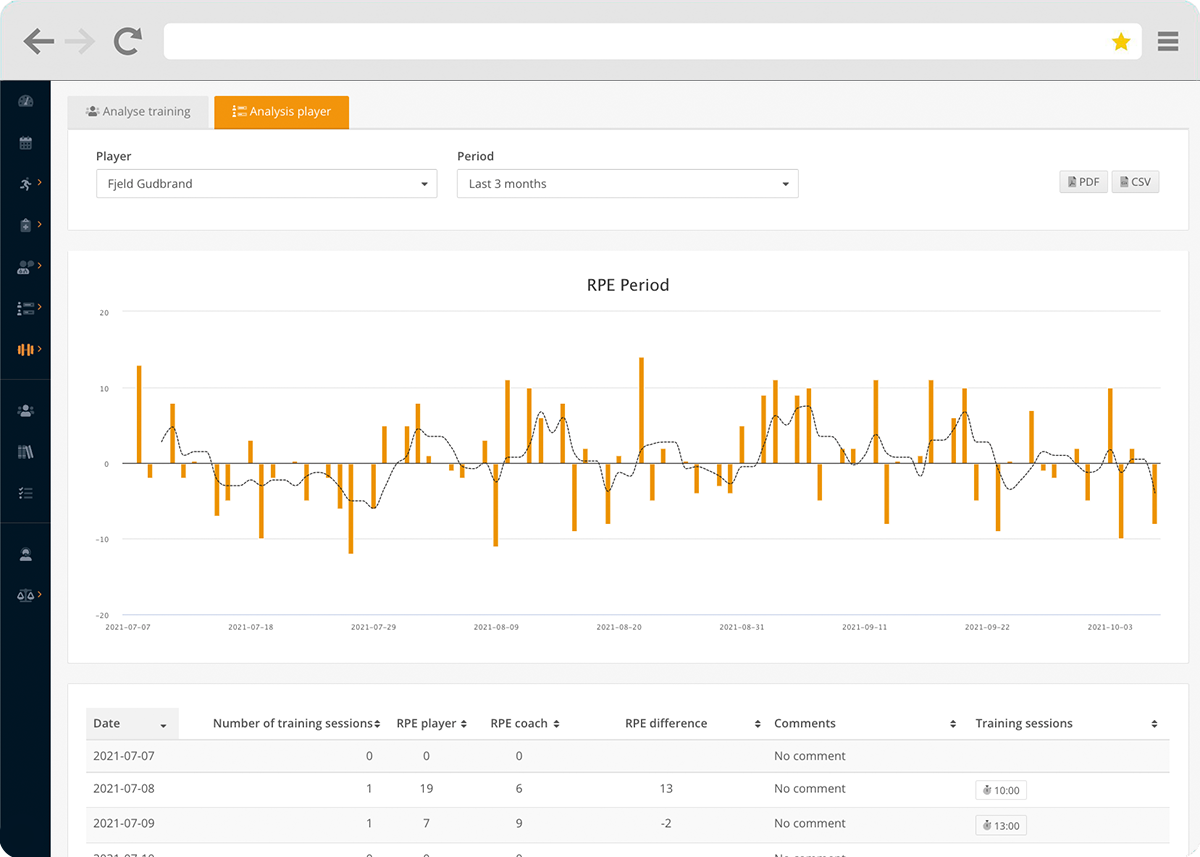Expand the people chat submenu chevron
1200x857 pixels.
[40, 266]
